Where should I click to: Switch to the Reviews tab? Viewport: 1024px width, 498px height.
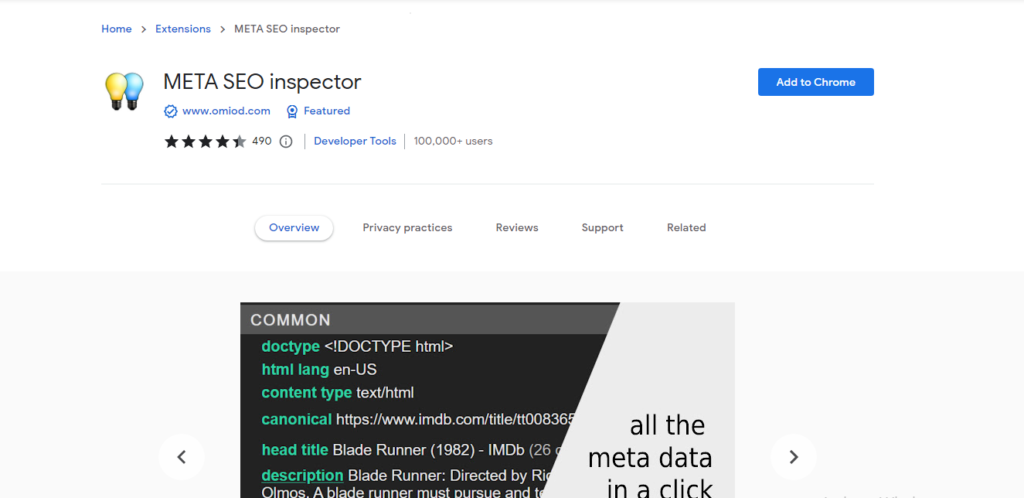[x=517, y=228]
